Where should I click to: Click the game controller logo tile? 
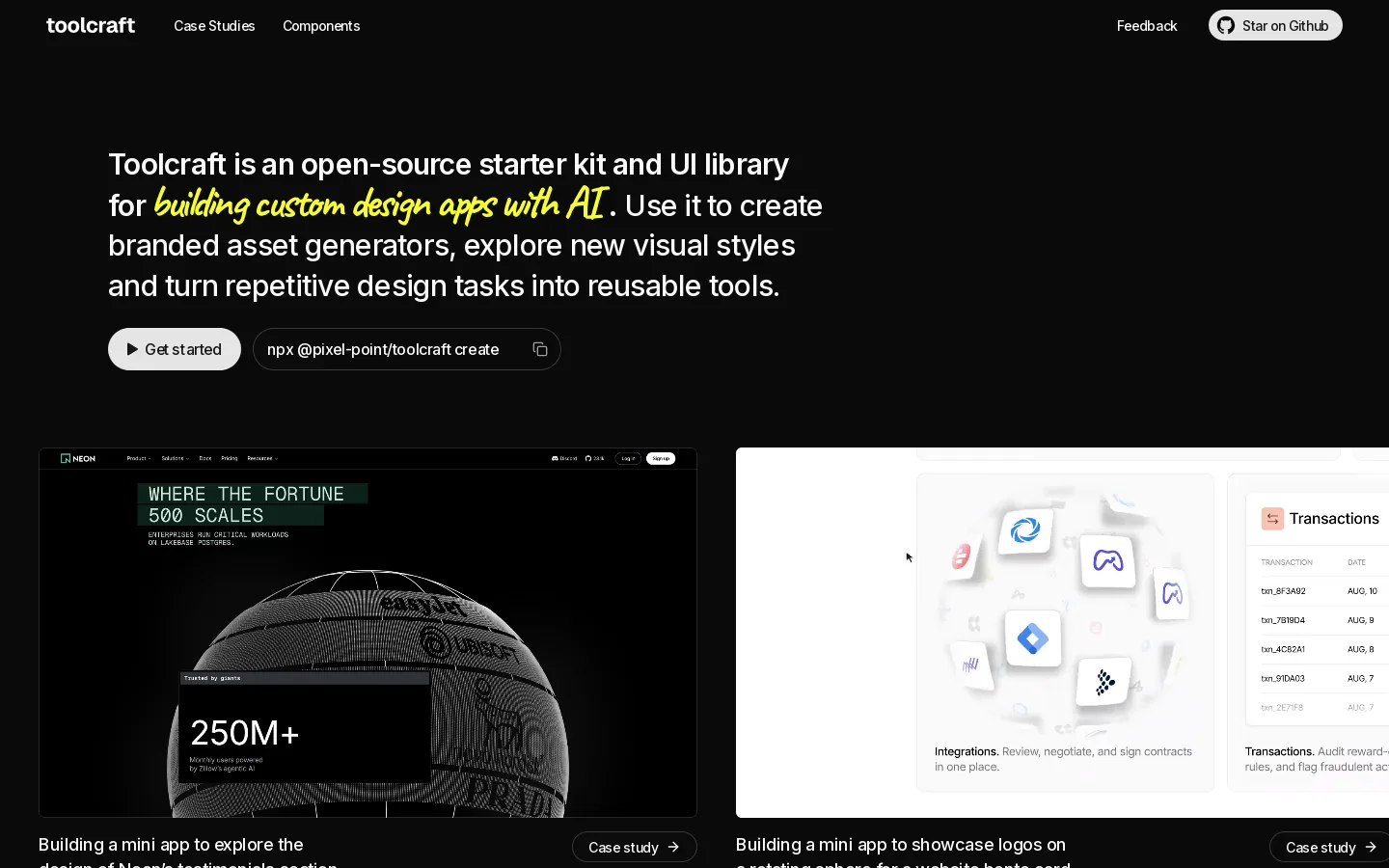[x=1108, y=560]
